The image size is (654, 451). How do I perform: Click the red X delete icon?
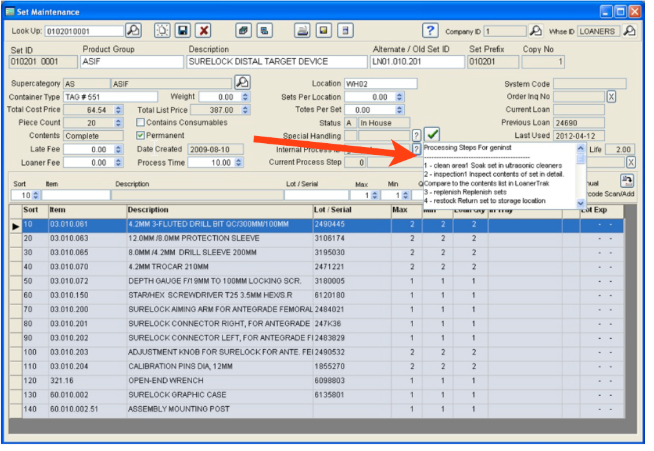tap(203, 30)
